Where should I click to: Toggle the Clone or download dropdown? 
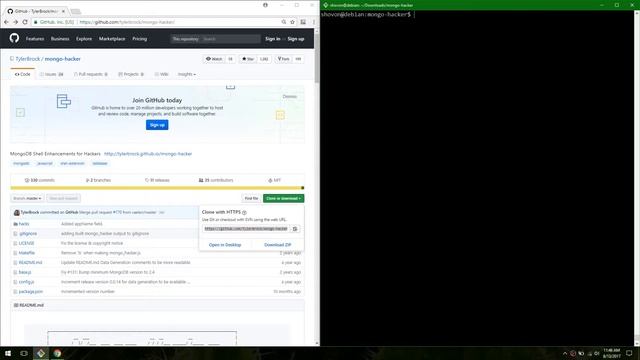[284, 198]
